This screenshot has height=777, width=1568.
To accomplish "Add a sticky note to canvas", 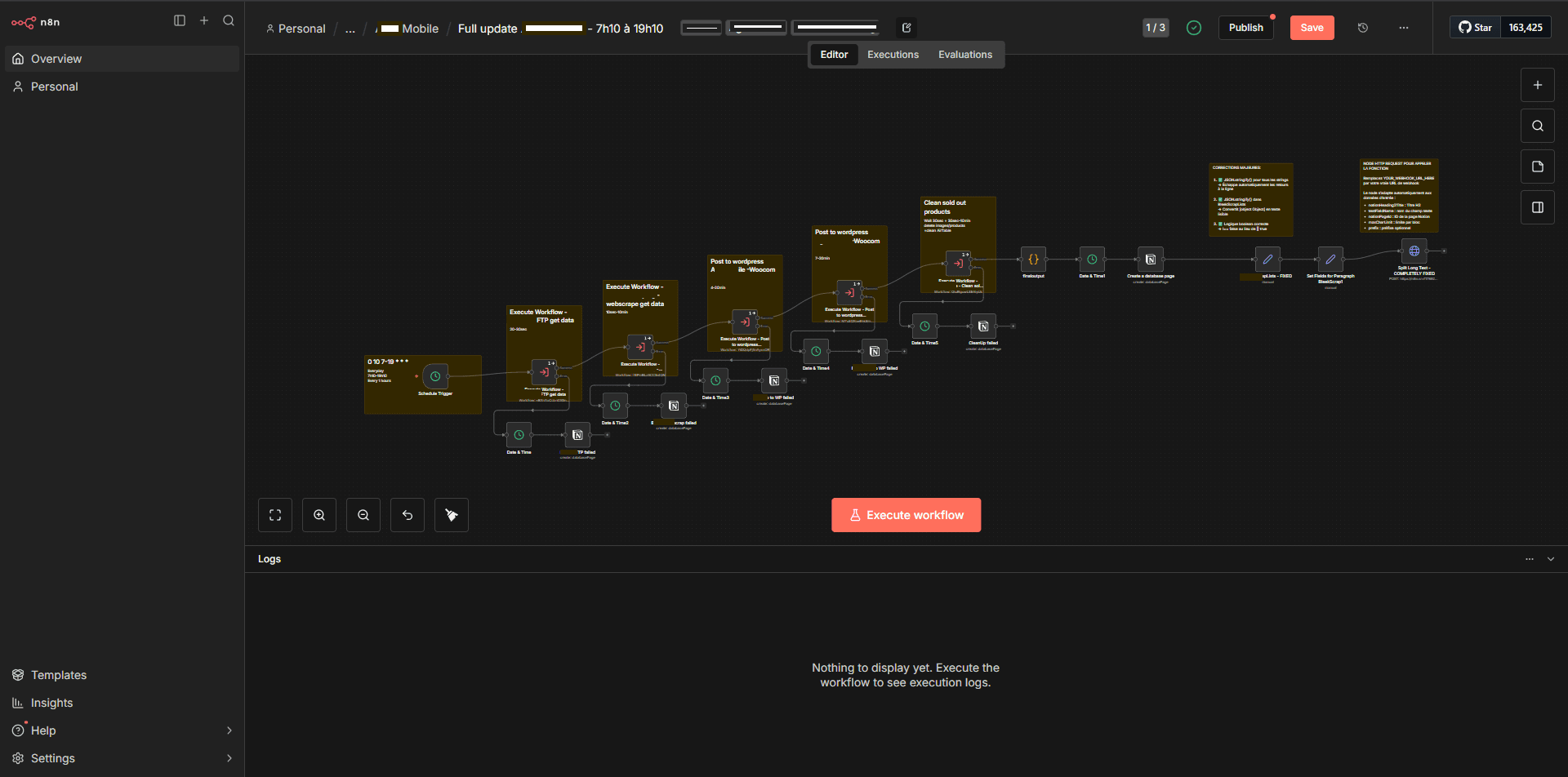I will click(x=1537, y=166).
